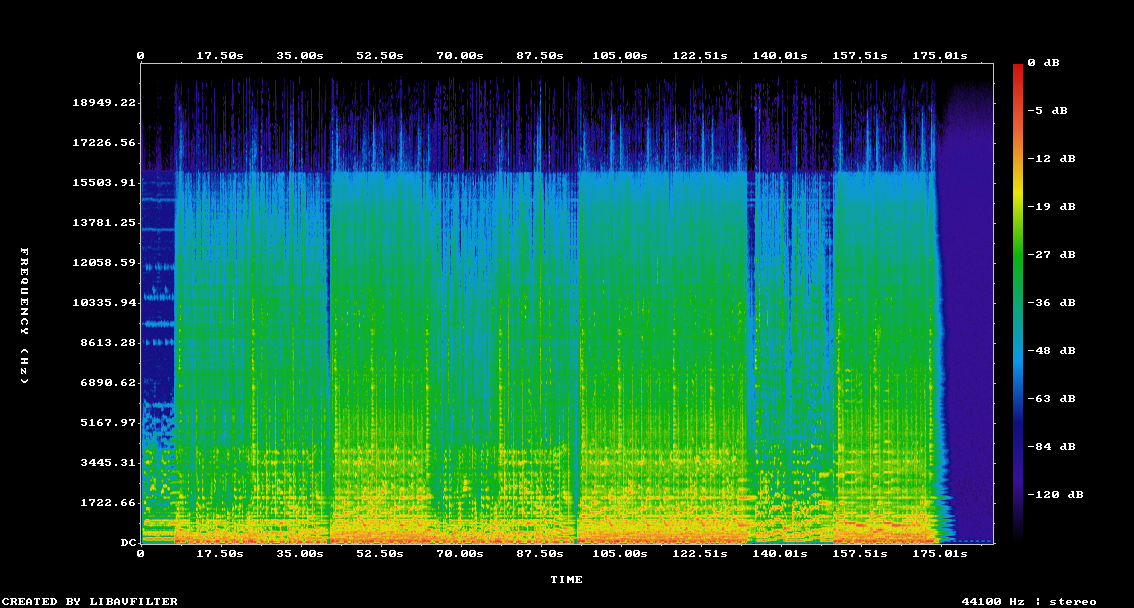Select the 122.51s marker on the top time axis

699,55
